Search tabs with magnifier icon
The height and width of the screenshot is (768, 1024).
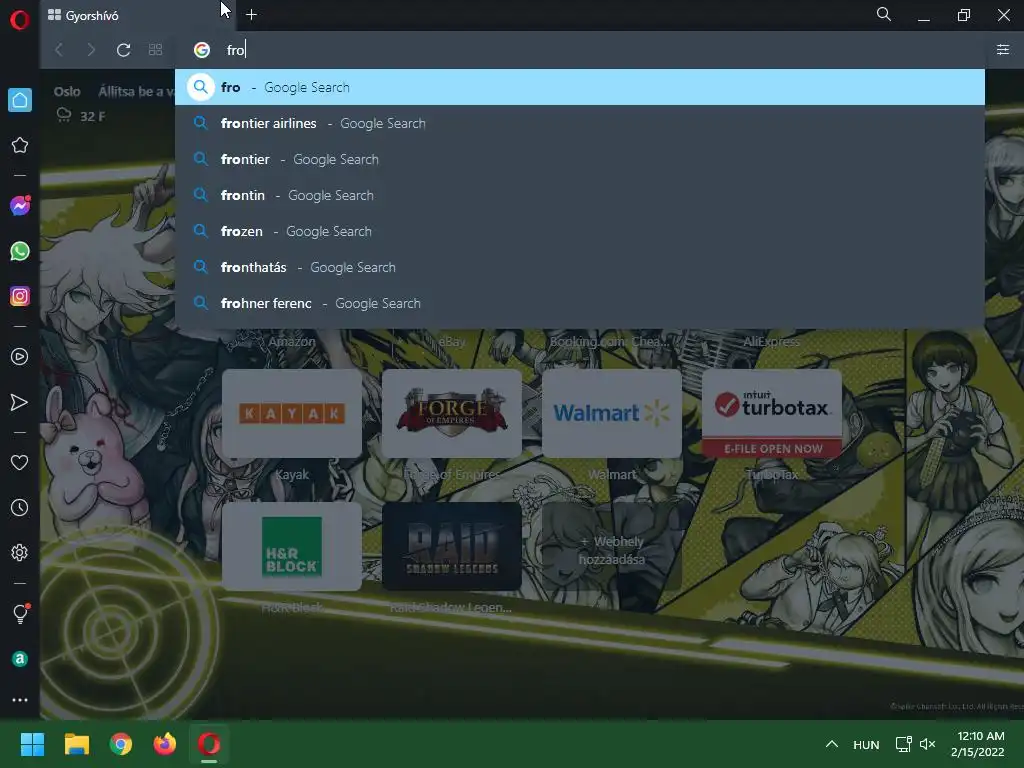884,14
